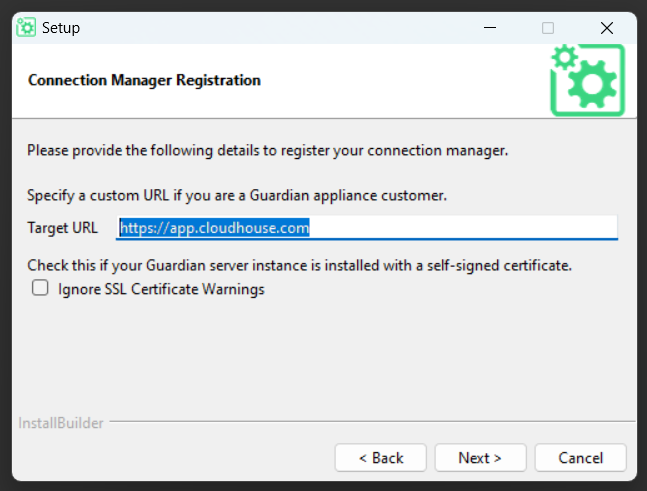This screenshot has width=647, height=491.
Task: Click the 'Setup' window title text
Action: pyautogui.click(x=61, y=28)
